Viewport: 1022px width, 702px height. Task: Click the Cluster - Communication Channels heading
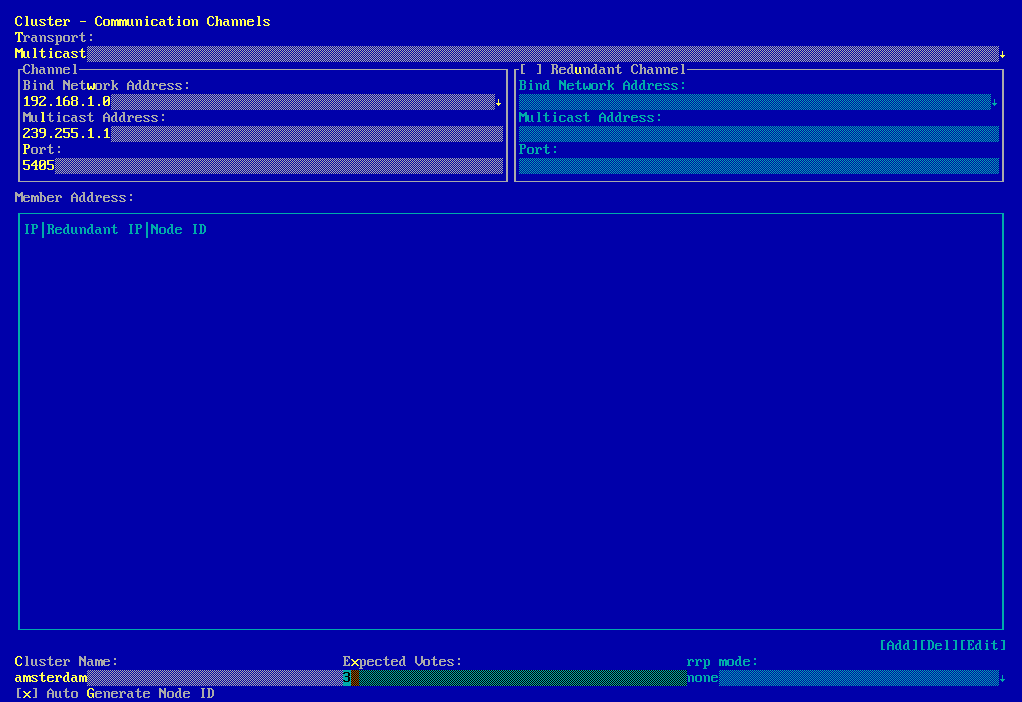[x=142, y=22]
